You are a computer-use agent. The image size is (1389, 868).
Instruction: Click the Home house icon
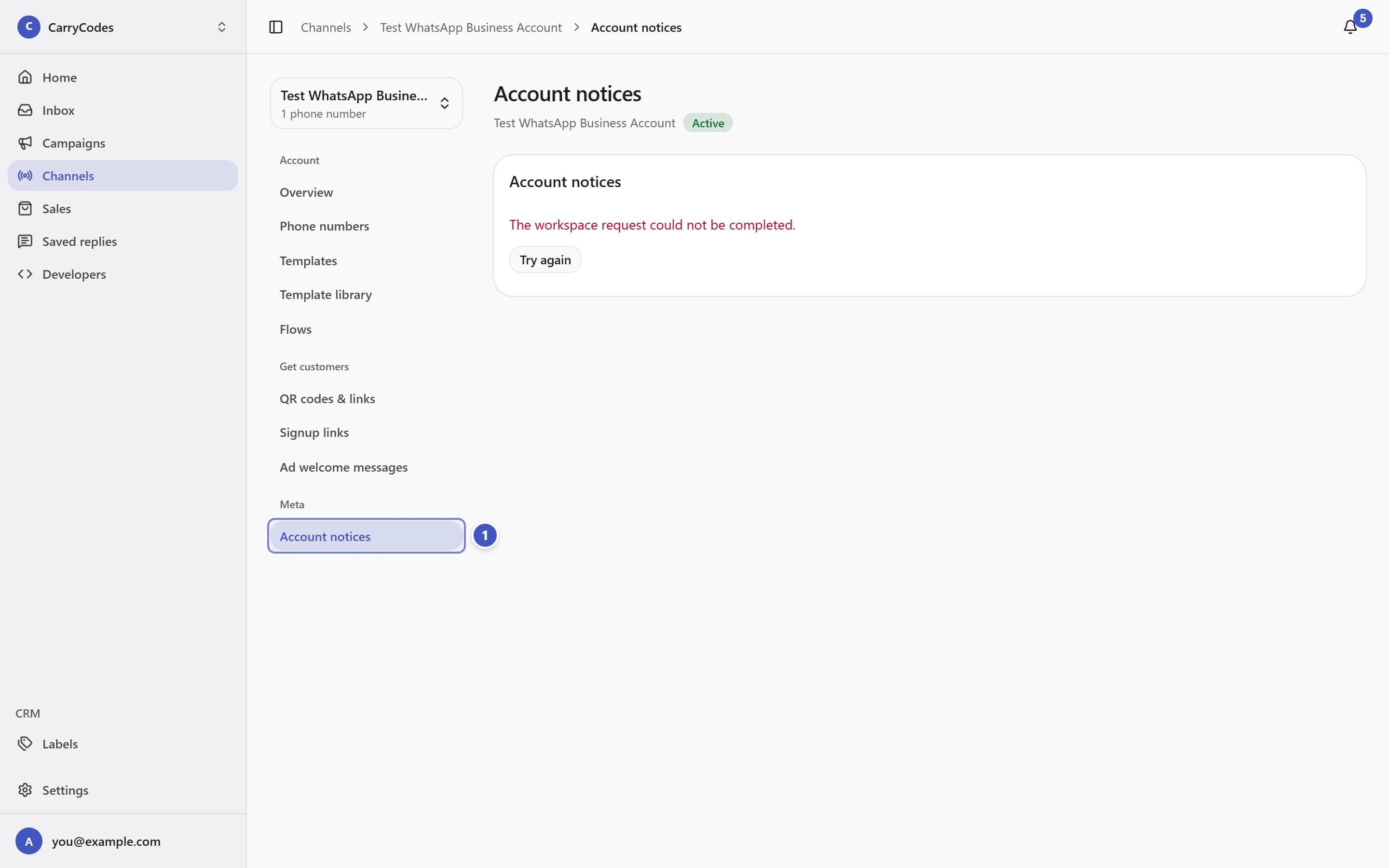click(25, 77)
